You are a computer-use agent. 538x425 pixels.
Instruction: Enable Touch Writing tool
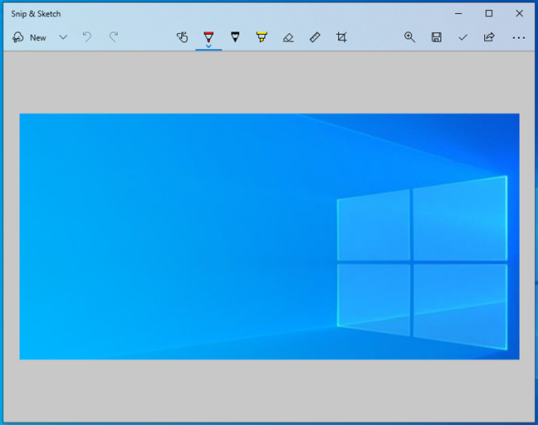point(182,37)
